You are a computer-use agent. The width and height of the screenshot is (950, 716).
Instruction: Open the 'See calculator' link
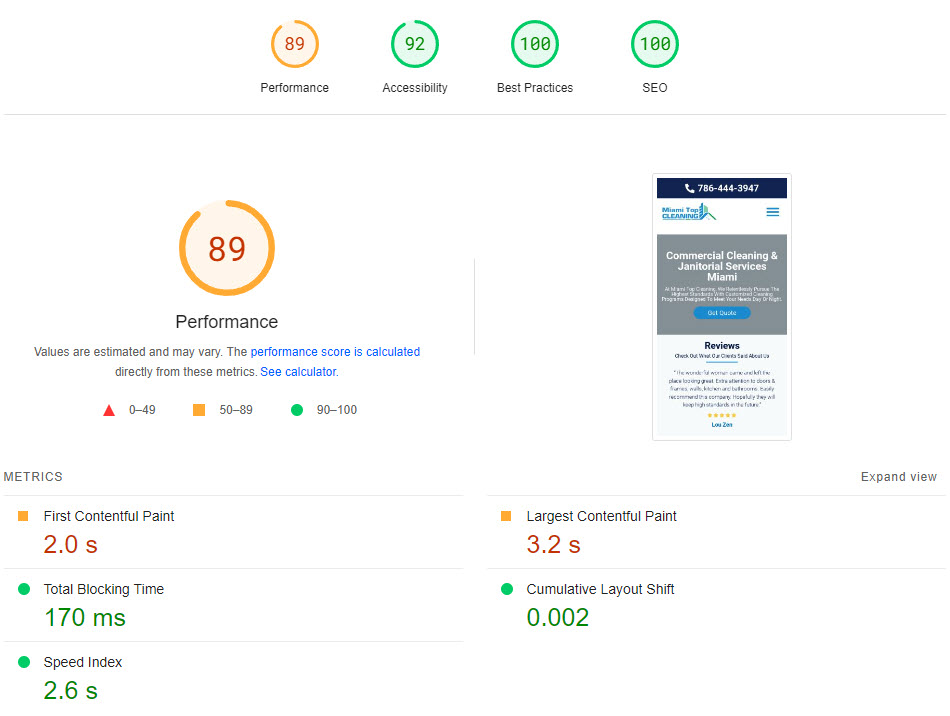point(298,372)
